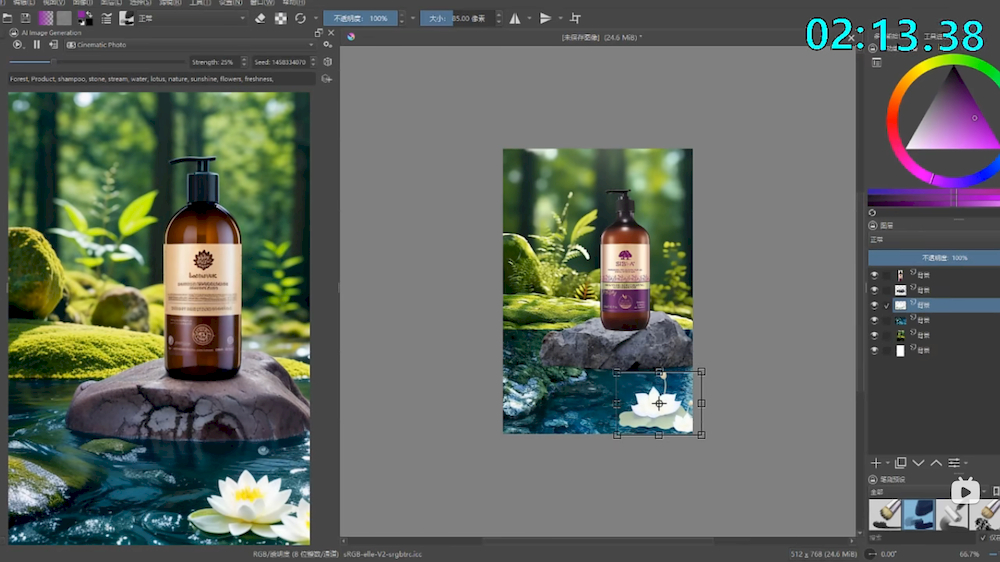Add a new layer with plus icon
This screenshot has height=562, width=1000.
(876, 463)
